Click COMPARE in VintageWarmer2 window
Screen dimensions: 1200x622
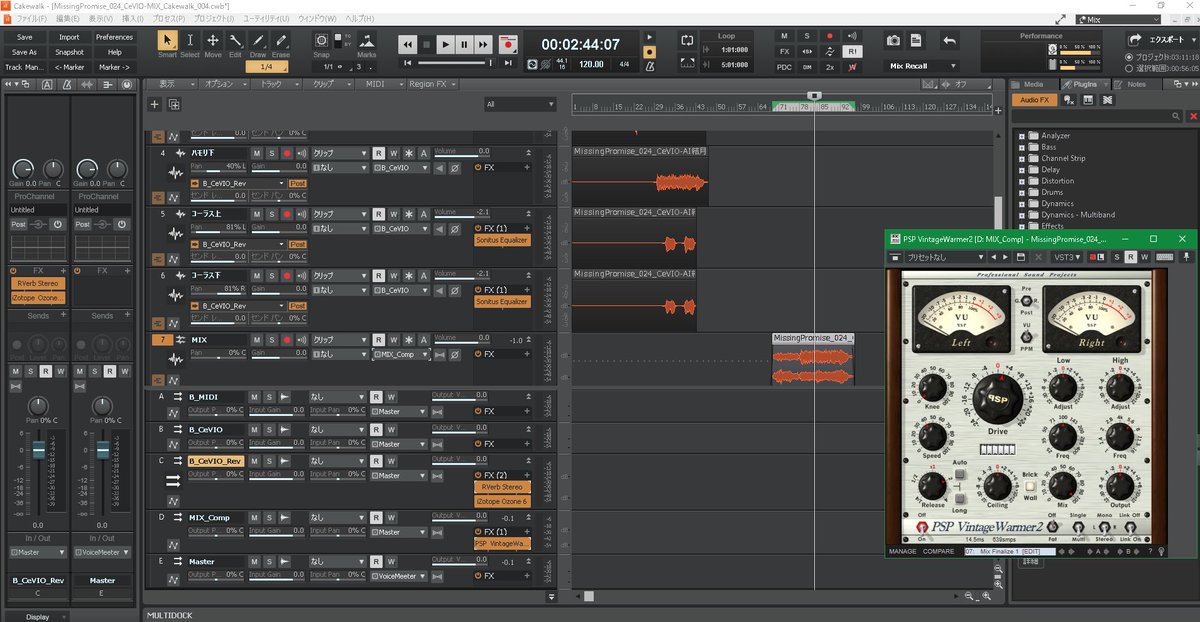(937, 551)
